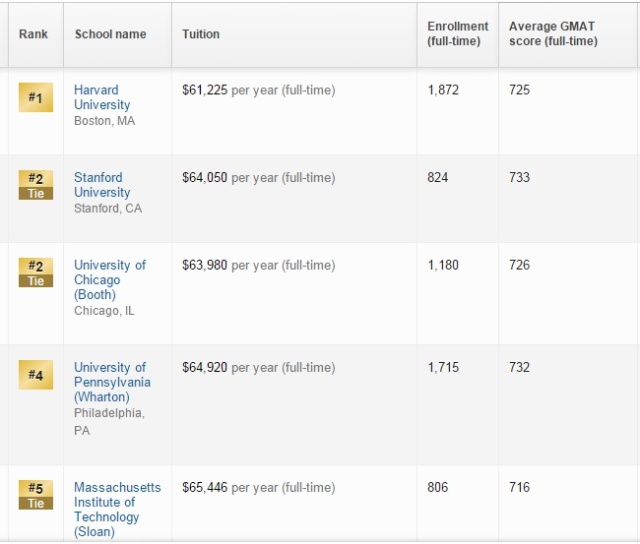Open University of Chicago (Booth) link
The width and height of the screenshot is (640, 544).
(x=110, y=280)
